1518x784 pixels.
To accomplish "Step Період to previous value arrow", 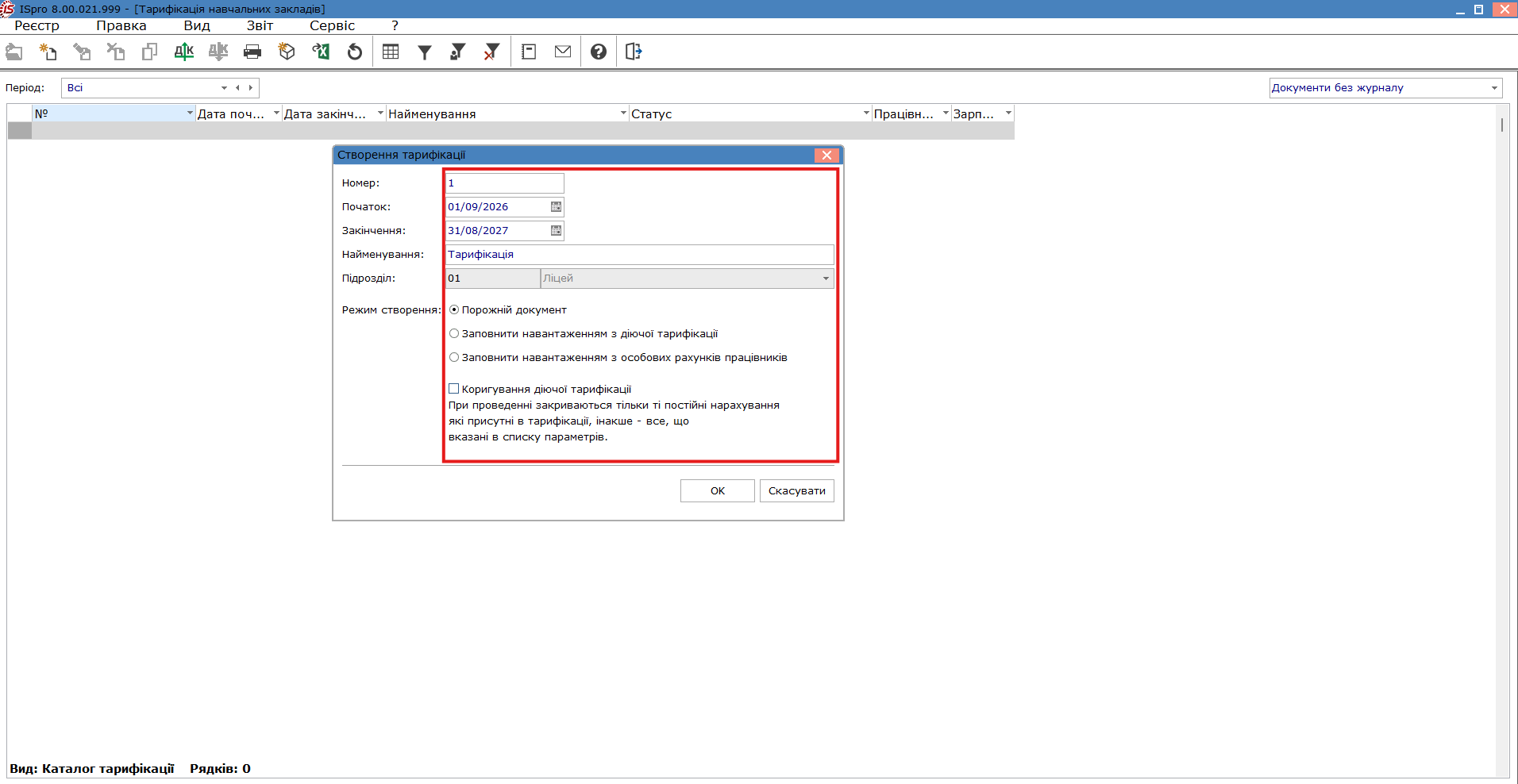I will pos(237,88).
